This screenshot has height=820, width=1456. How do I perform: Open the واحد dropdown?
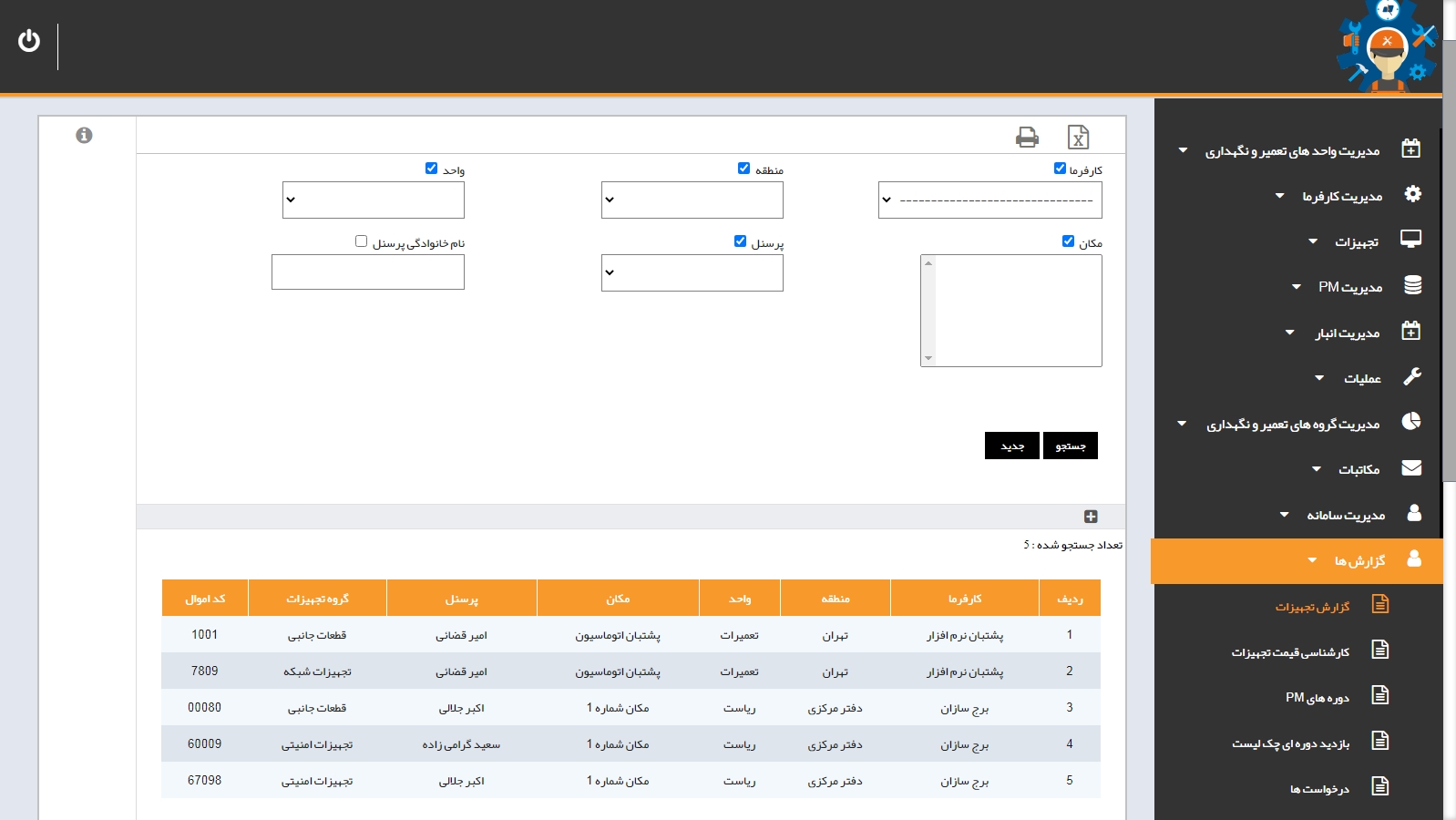(374, 200)
